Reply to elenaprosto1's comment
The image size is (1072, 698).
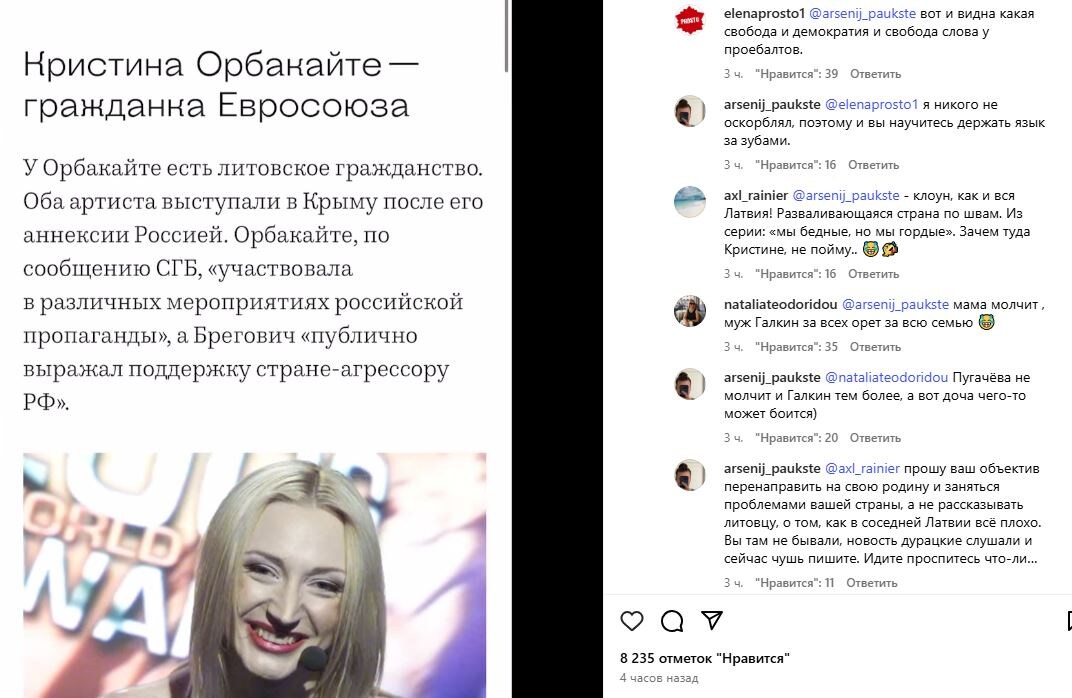(x=875, y=74)
